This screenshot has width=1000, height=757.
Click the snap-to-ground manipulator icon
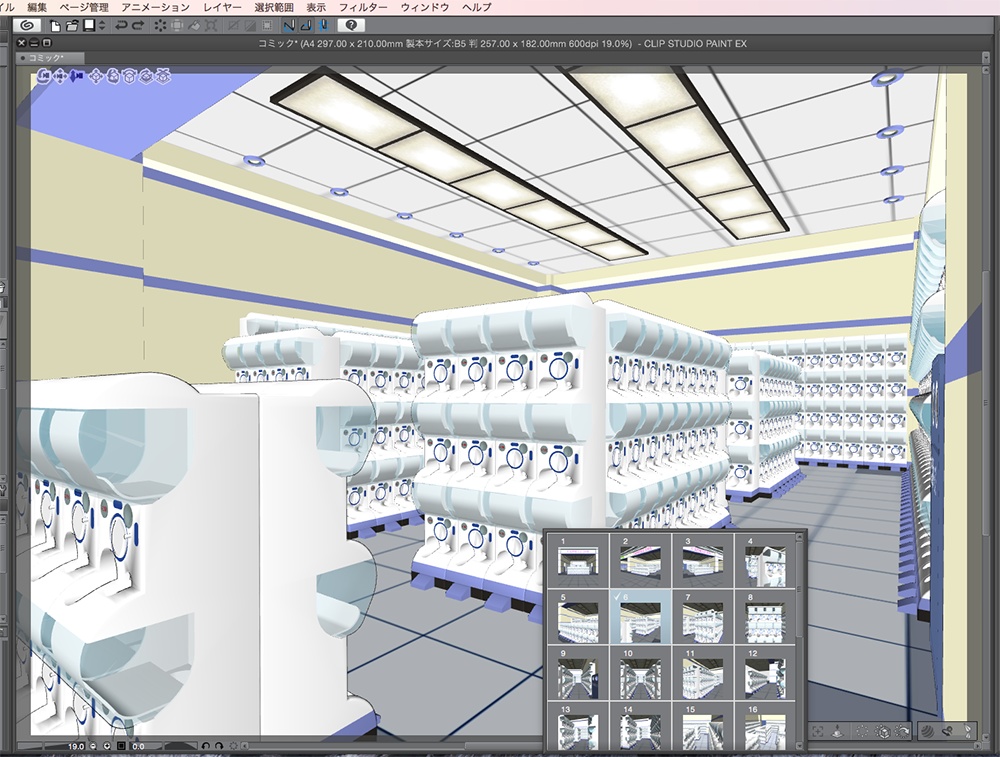click(x=164, y=77)
